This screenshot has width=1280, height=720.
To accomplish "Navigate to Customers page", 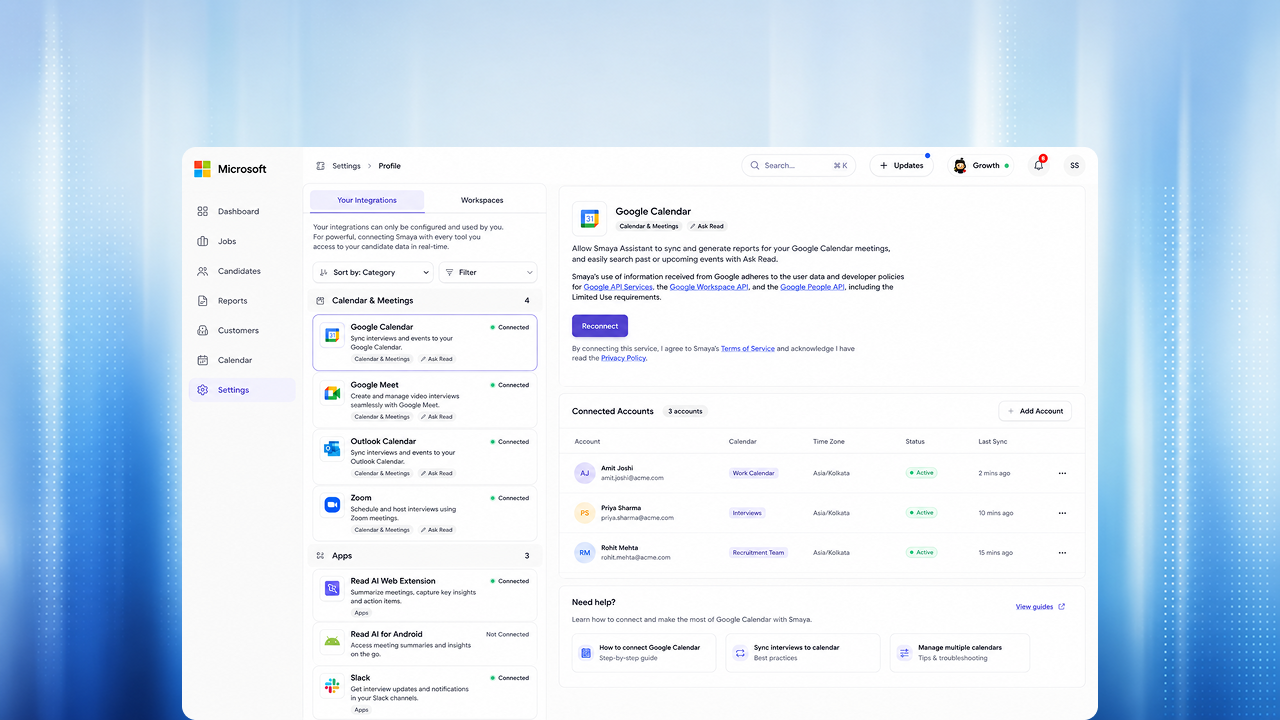I will (242, 330).
